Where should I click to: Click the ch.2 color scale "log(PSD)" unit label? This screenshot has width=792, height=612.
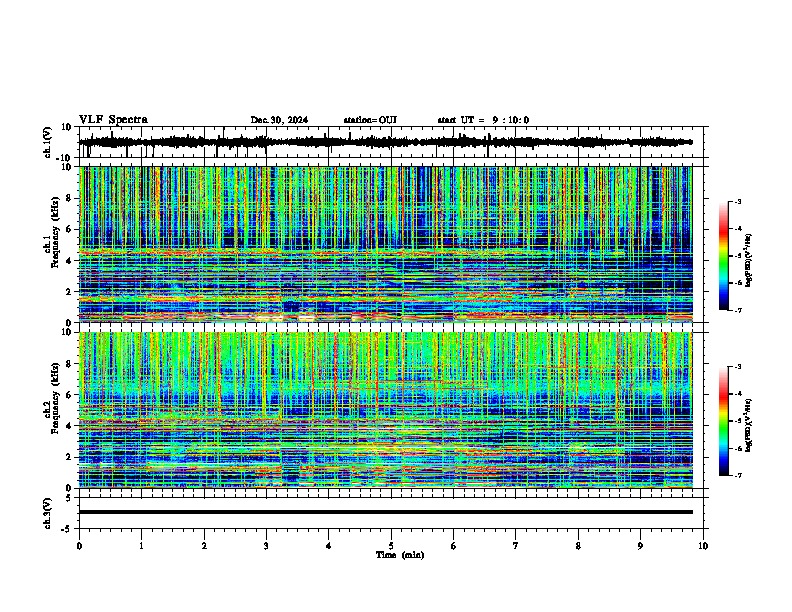[749, 425]
